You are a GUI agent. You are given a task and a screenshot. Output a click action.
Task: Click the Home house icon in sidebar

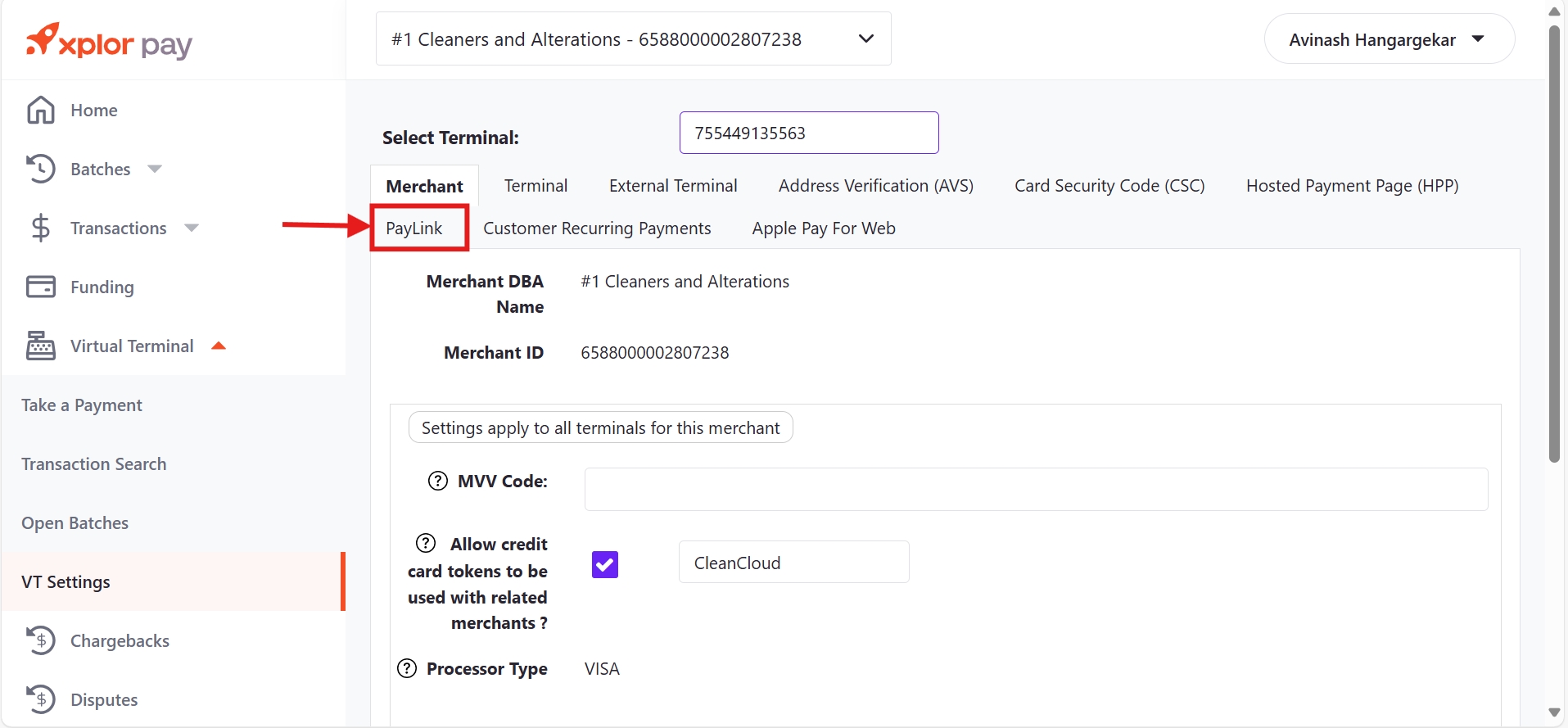point(41,110)
